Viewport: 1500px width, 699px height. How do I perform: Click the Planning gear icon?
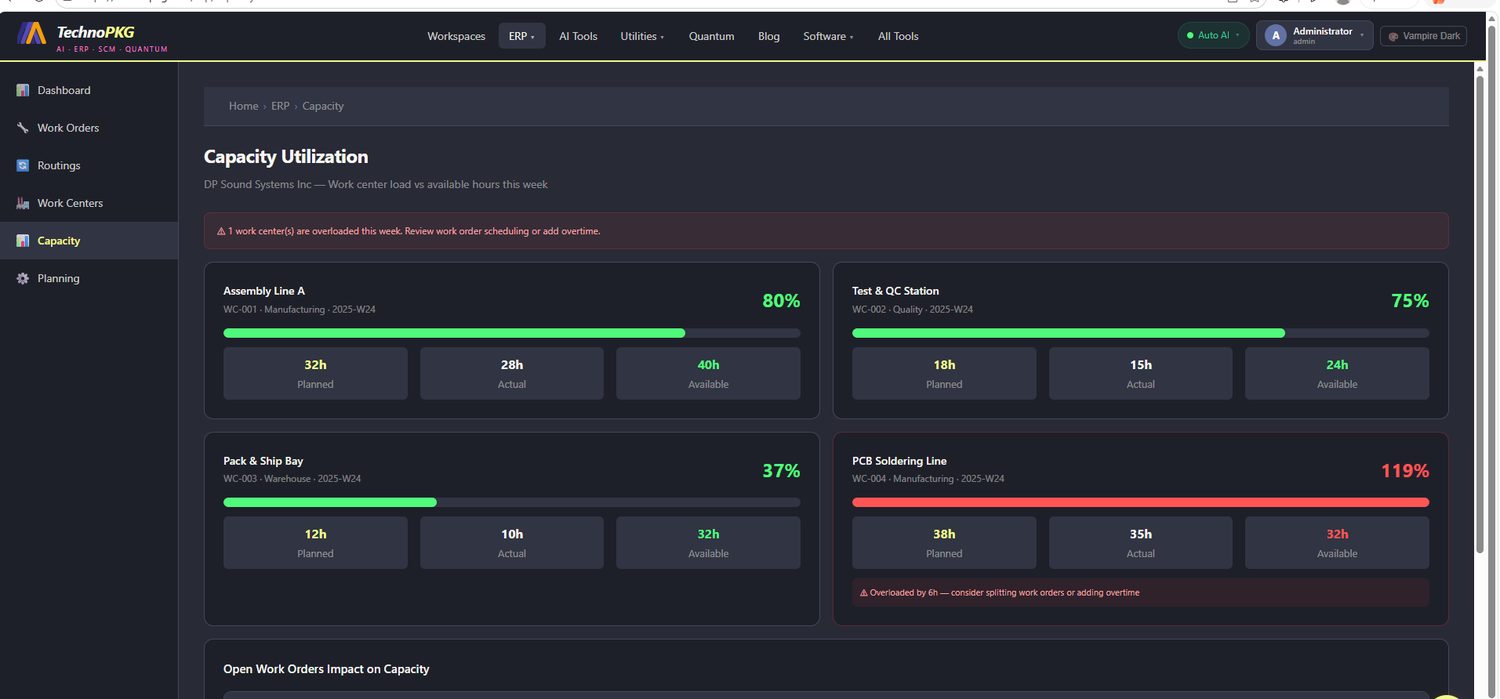23,278
